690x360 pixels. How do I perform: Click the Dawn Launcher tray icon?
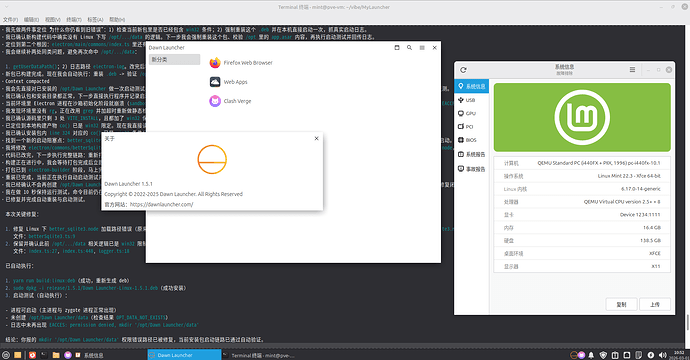point(574,355)
